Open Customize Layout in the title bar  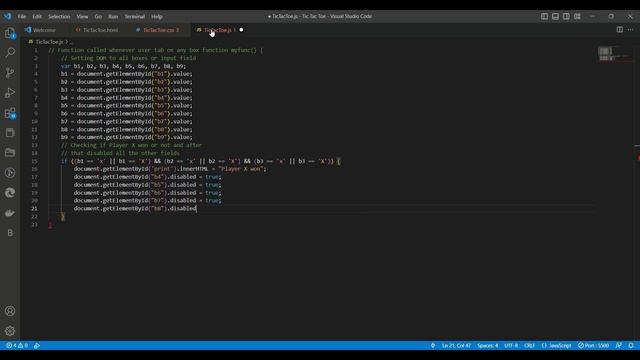[x=577, y=16]
